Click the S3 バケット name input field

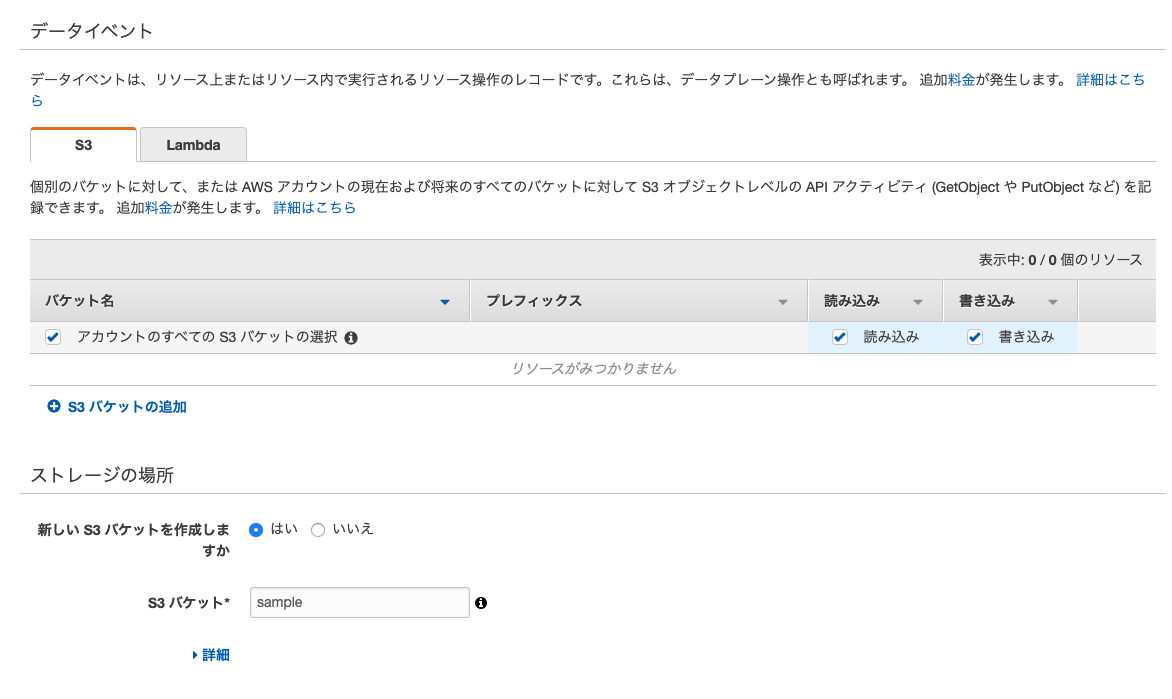359,603
